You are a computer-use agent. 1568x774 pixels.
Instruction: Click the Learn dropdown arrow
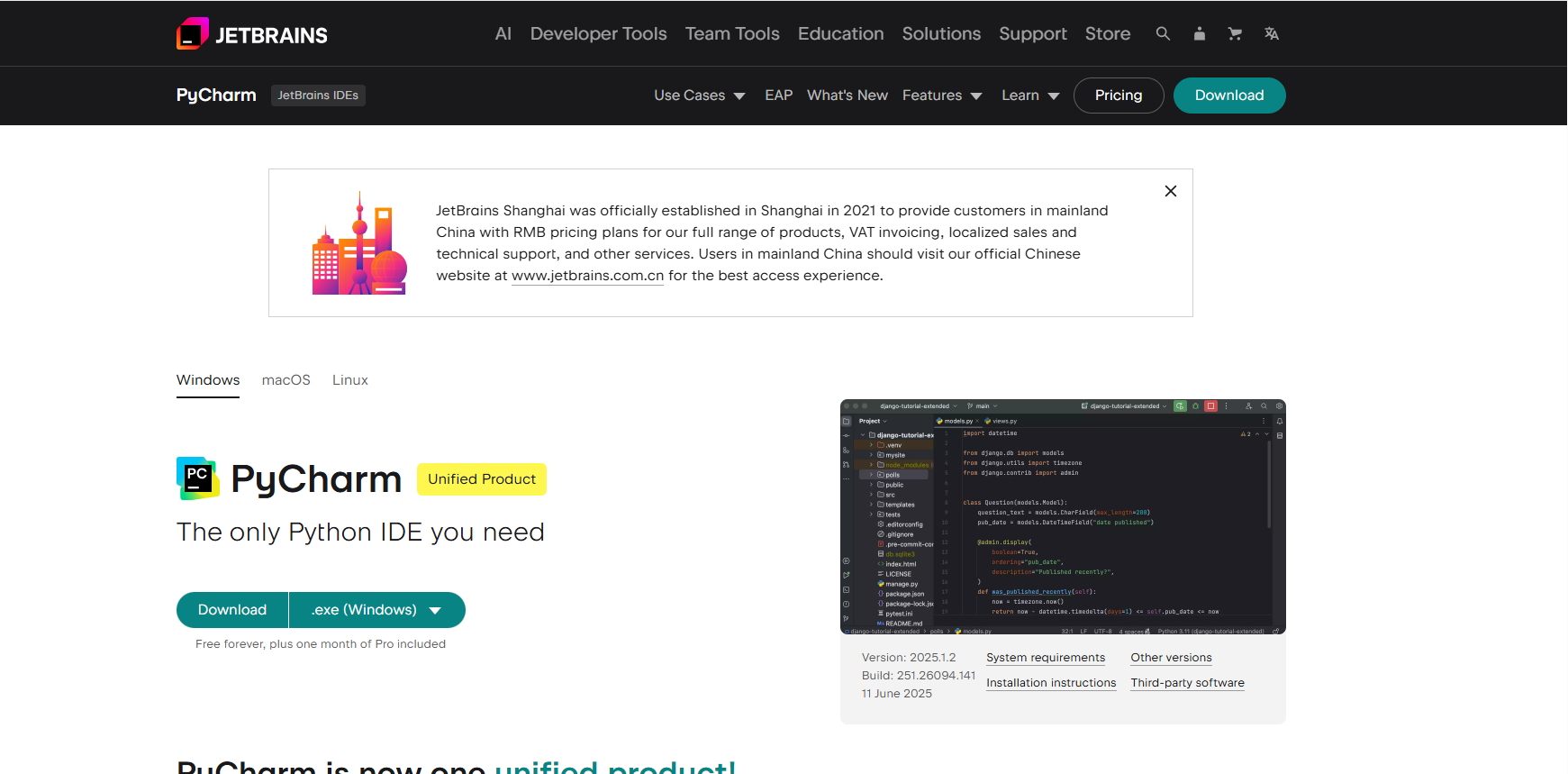1053,96
